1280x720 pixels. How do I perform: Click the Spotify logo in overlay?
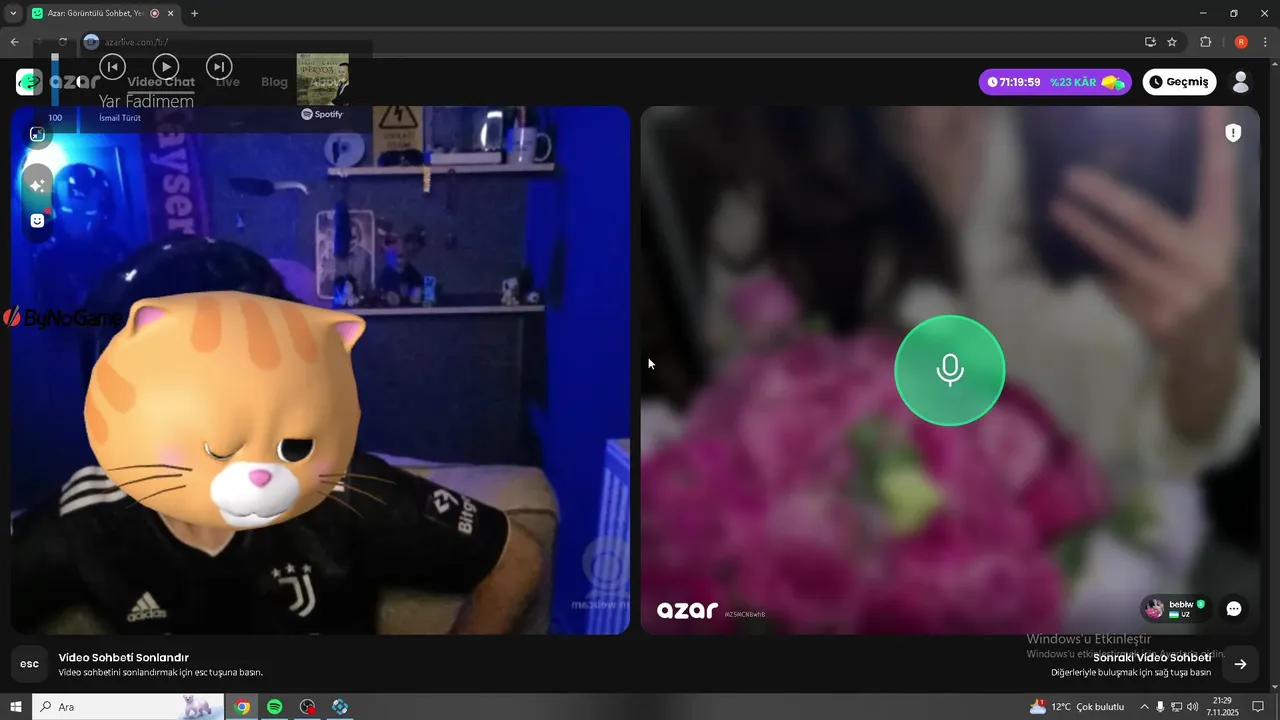coord(322,114)
